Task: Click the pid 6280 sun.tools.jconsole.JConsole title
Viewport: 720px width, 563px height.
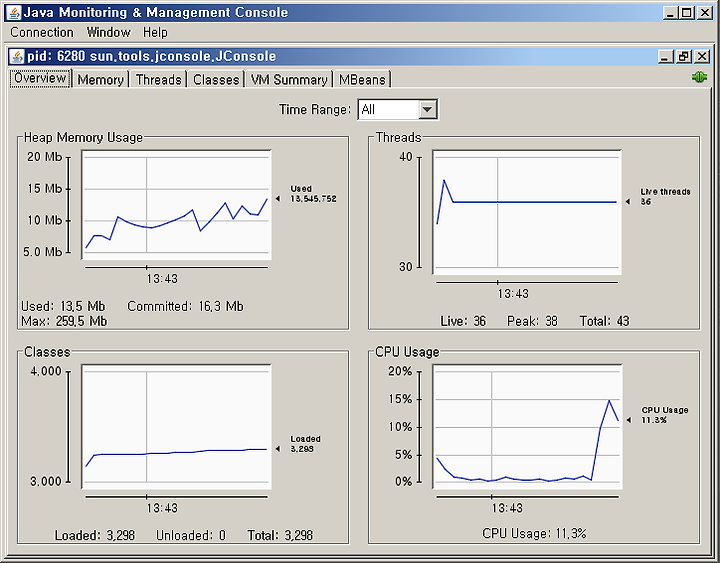Action: (152, 56)
